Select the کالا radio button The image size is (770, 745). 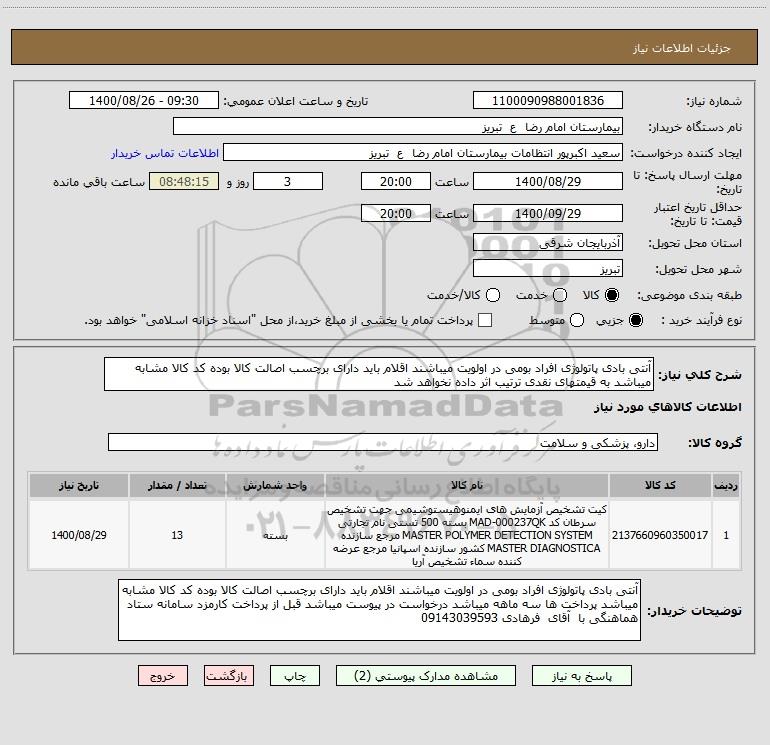tap(612, 295)
